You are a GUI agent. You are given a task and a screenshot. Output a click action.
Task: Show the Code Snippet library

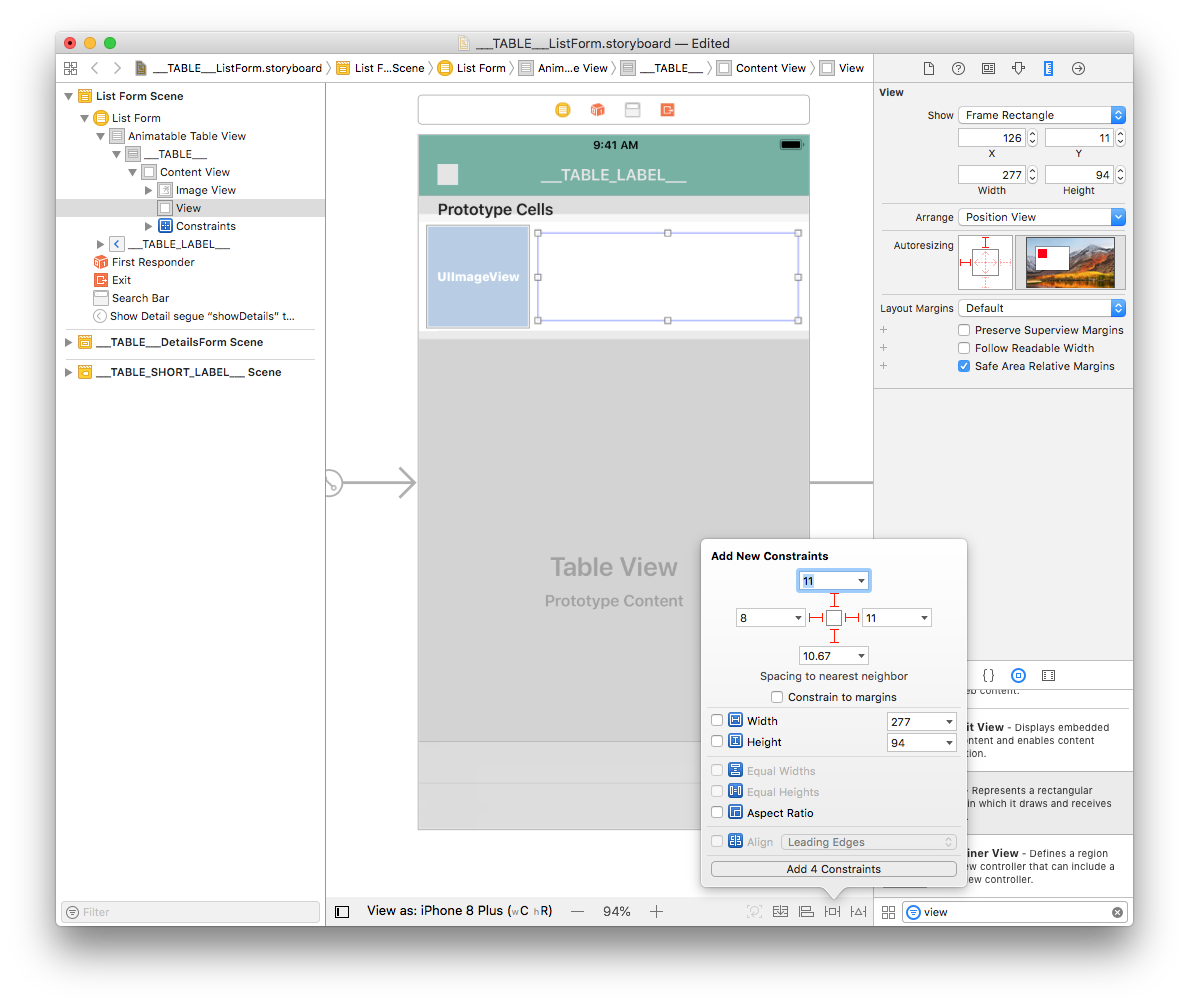pyautogui.click(x=988, y=675)
